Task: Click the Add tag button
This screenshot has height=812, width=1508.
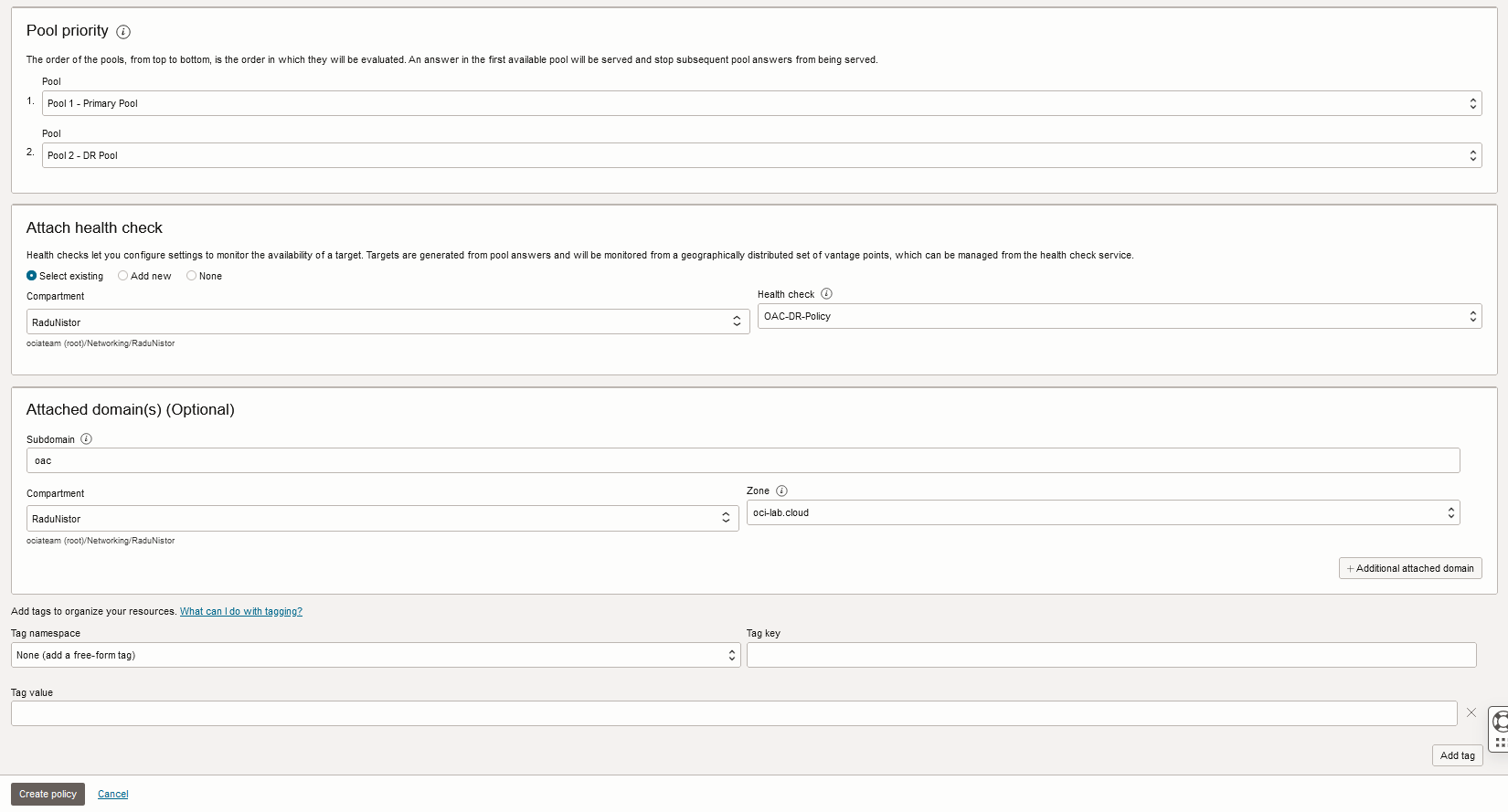Action: [x=1457, y=755]
